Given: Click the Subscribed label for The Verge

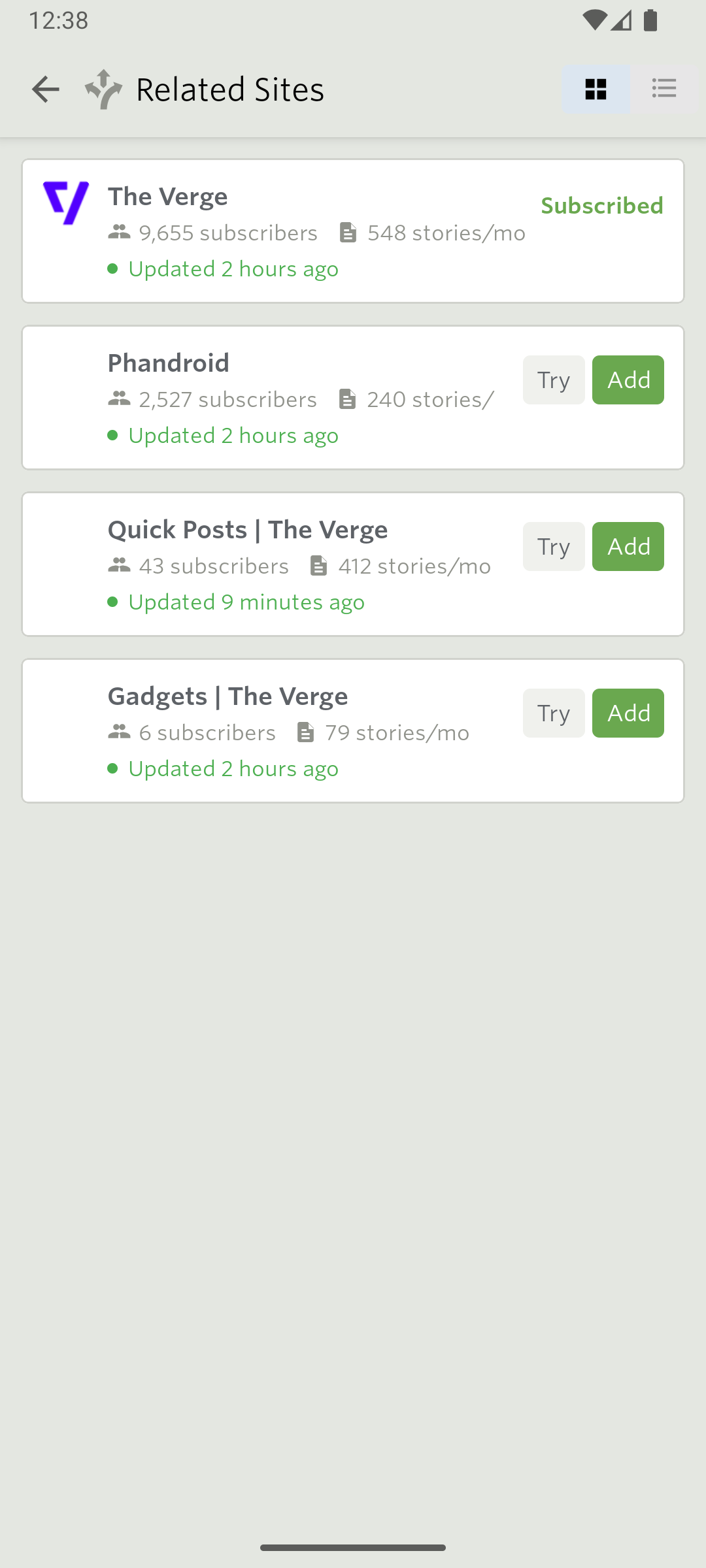Looking at the screenshot, I should point(602,206).
